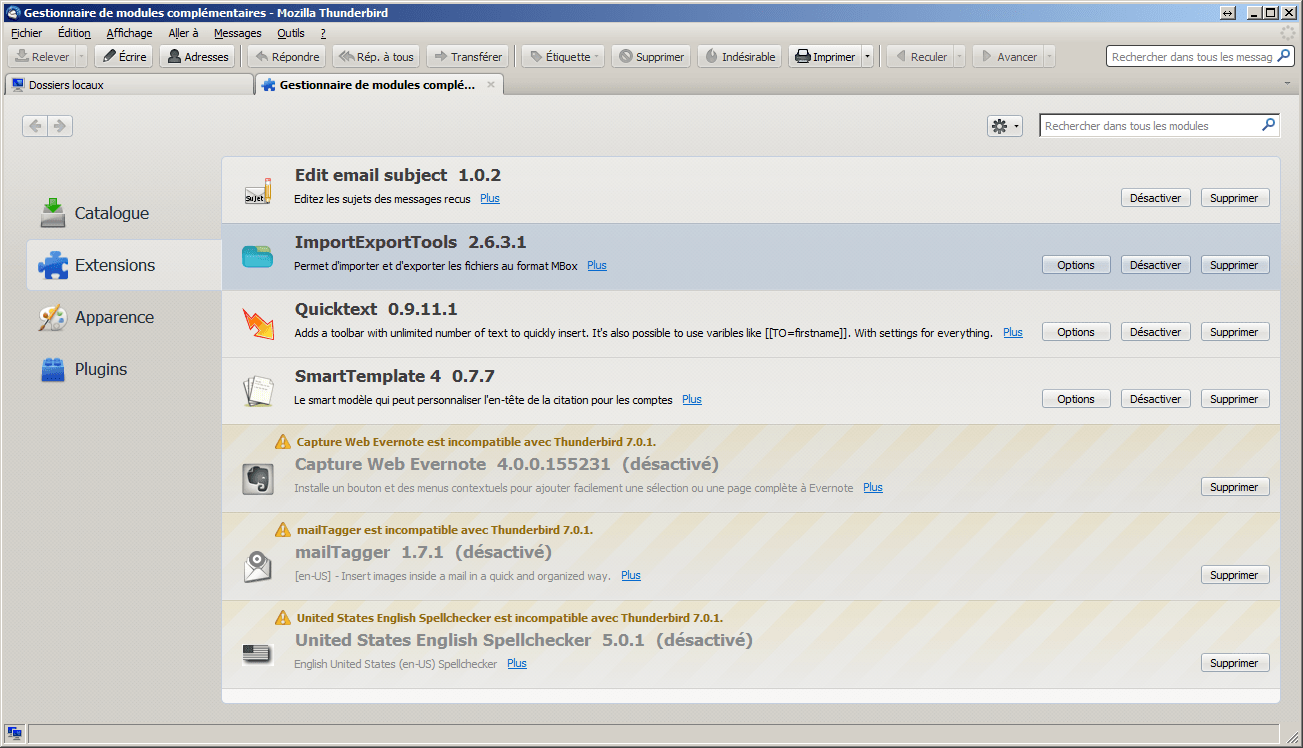Open the Adresses address book
This screenshot has width=1303, height=748.
coord(198,57)
